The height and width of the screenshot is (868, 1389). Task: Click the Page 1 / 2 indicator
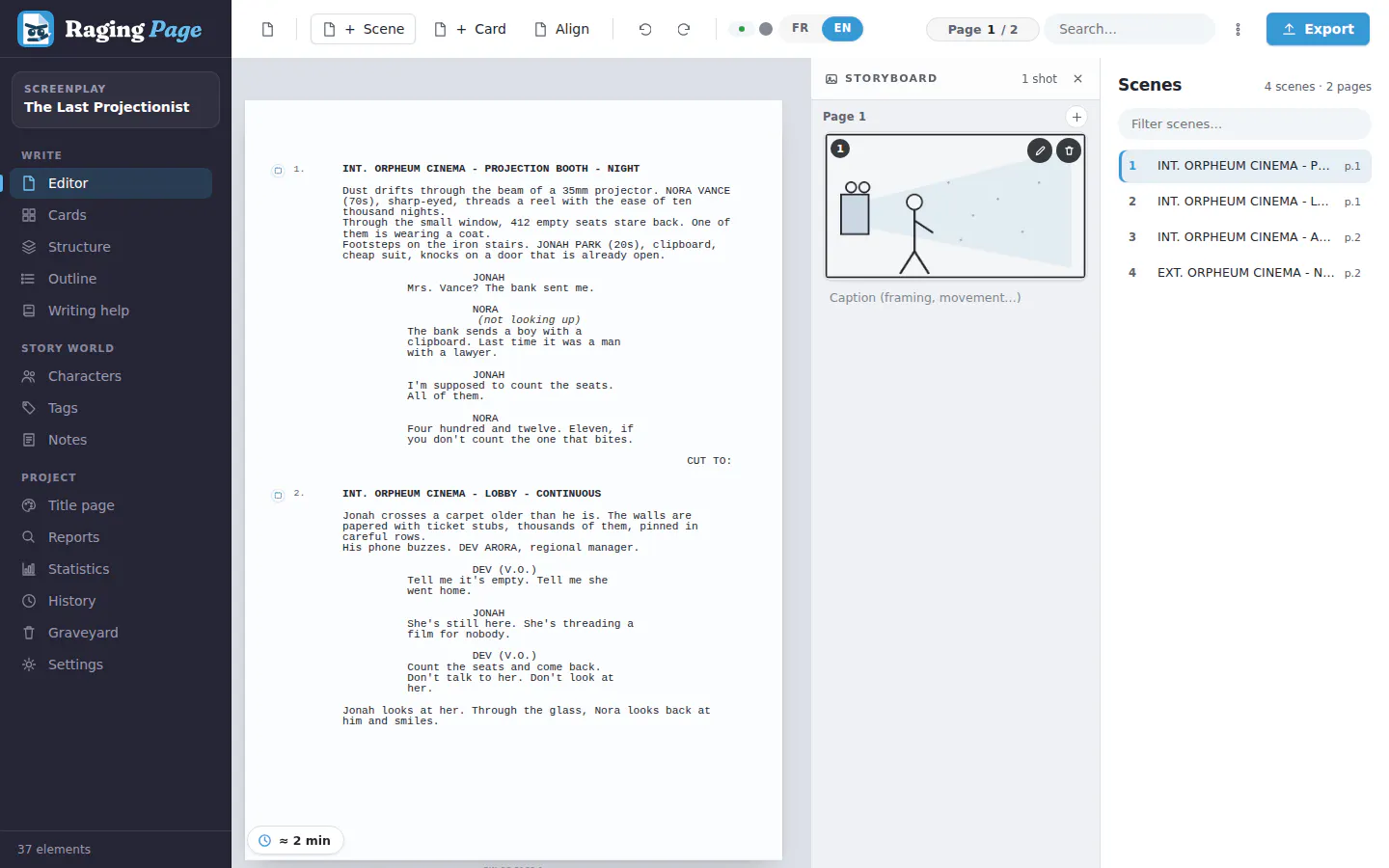click(982, 29)
